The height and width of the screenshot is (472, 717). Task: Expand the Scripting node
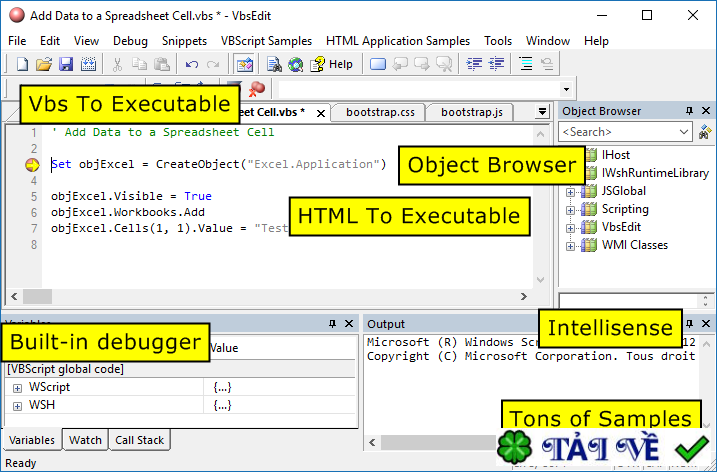(570, 210)
